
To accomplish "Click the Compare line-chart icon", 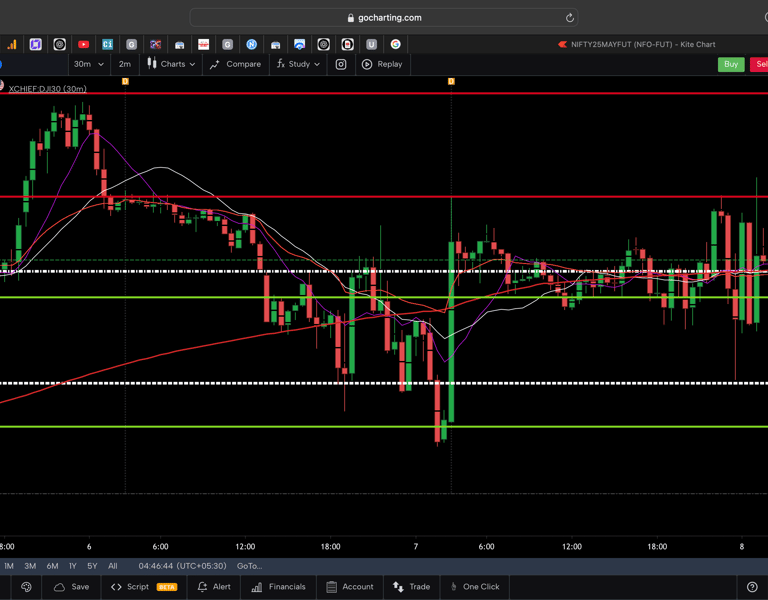I will [x=215, y=64].
